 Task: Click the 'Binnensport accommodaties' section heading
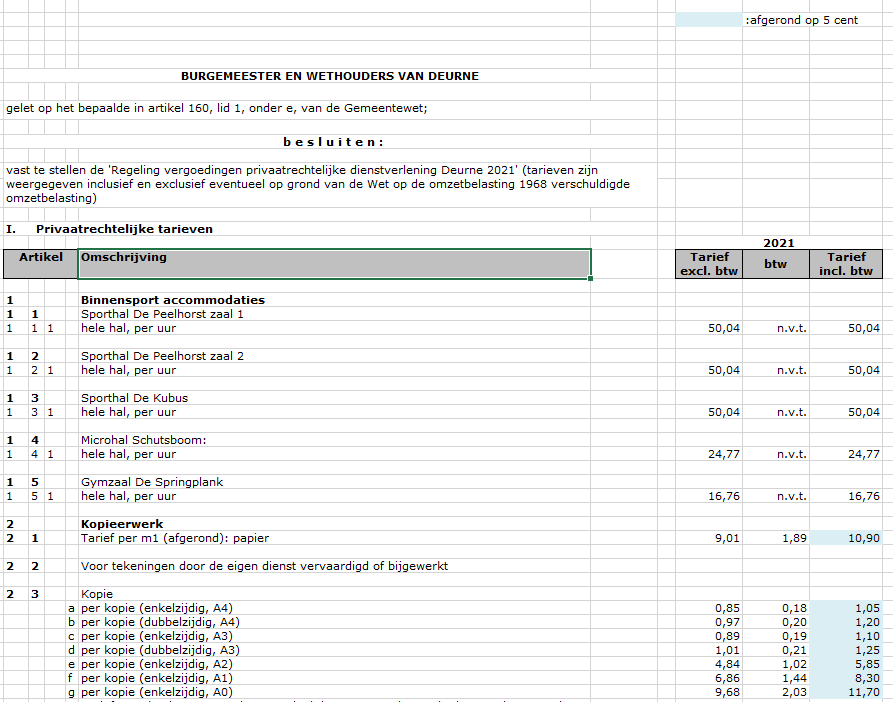coord(172,300)
